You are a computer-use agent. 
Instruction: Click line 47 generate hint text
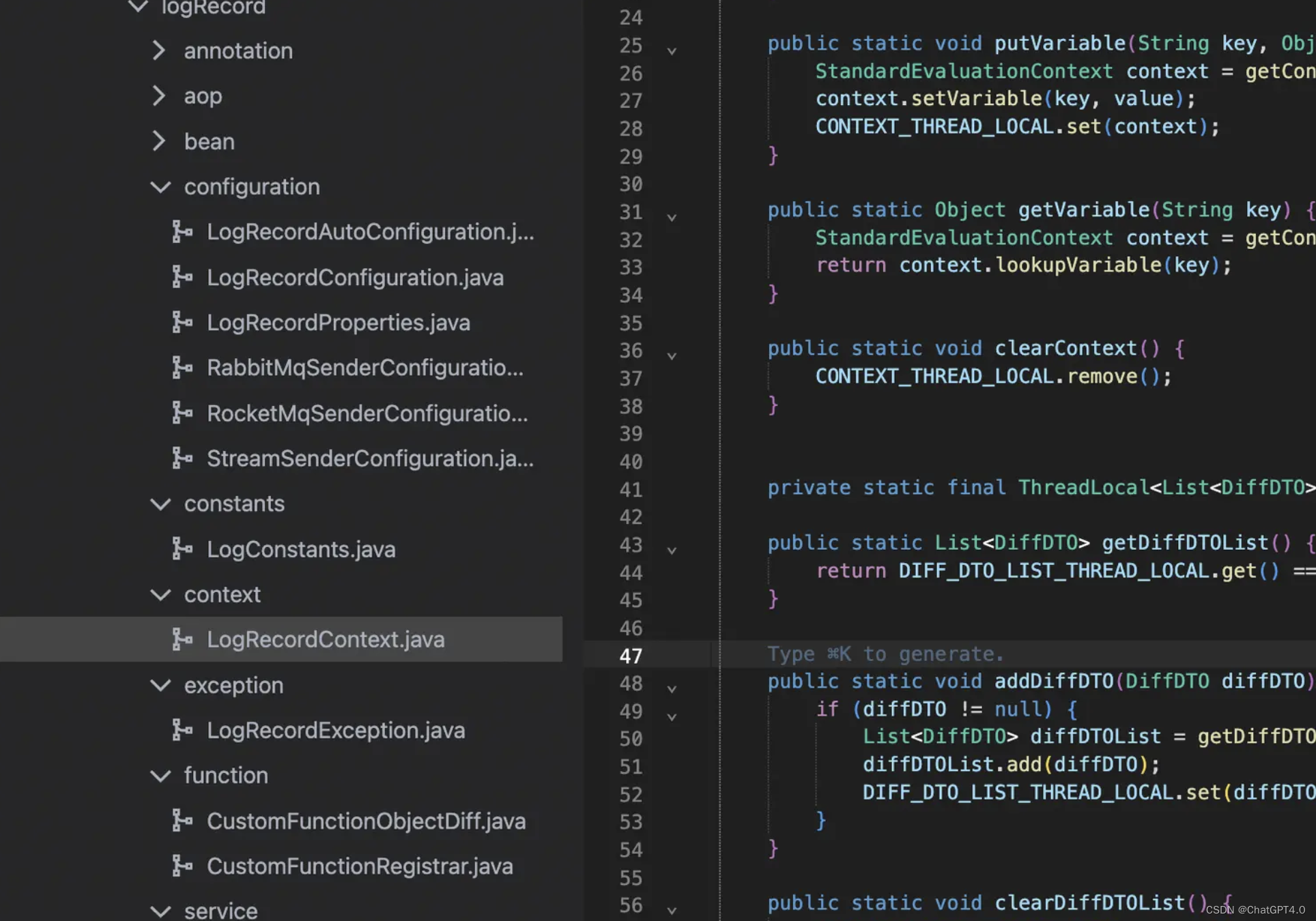pos(885,654)
